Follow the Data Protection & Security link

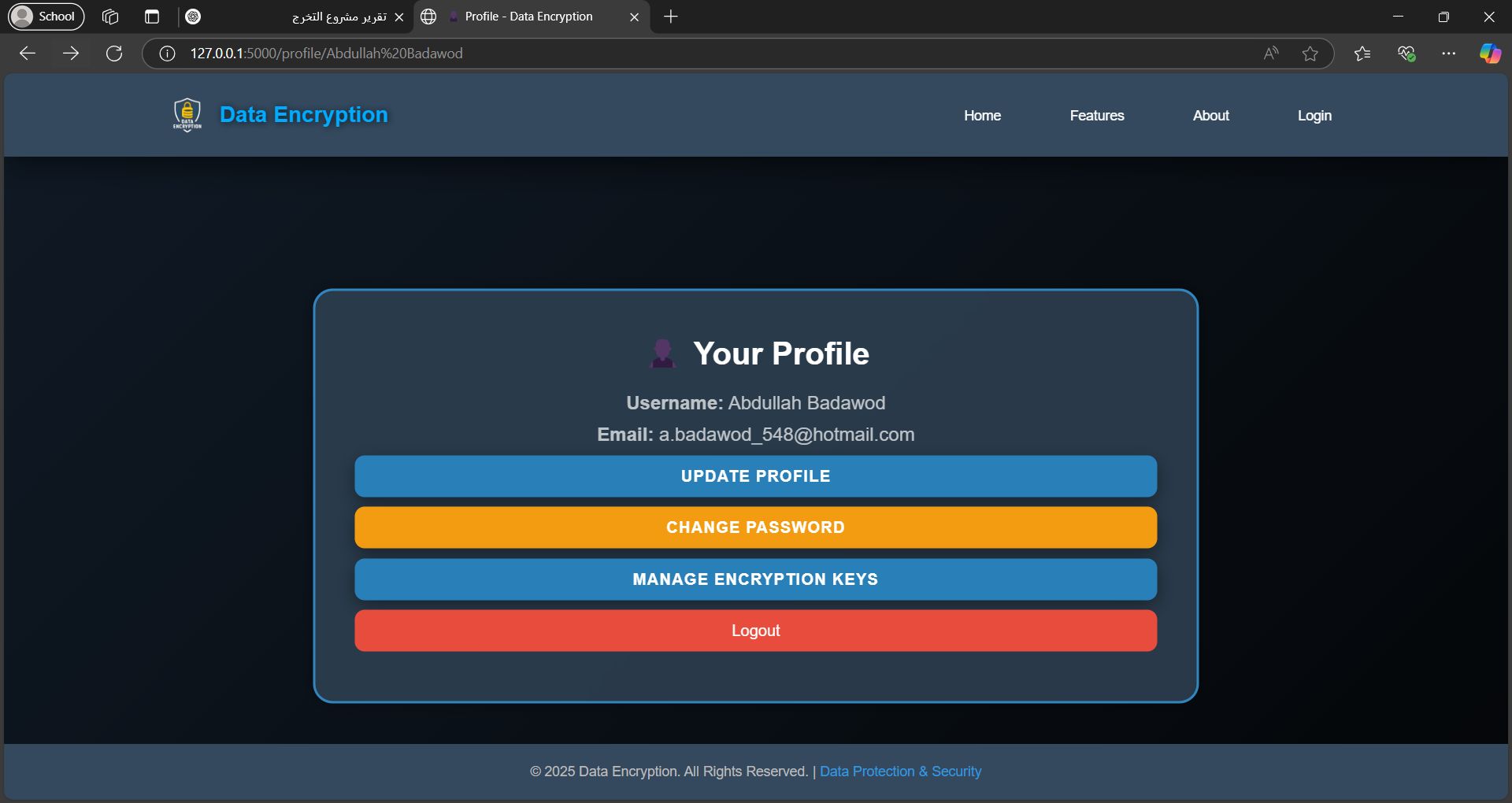coord(900,772)
